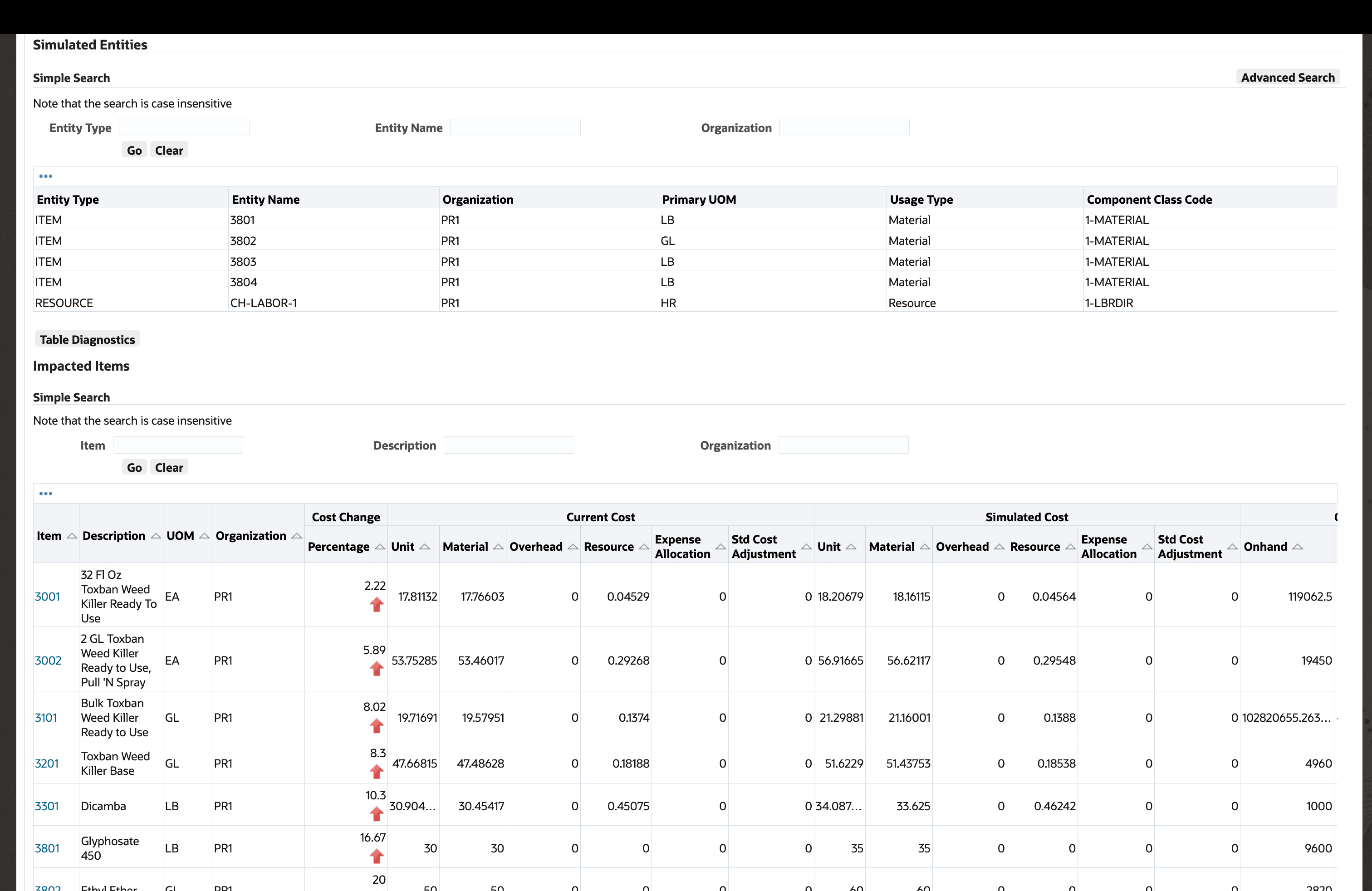Click the Description search field
Viewport: 1372px width, 891px height.
pyautogui.click(x=509, y=445)
